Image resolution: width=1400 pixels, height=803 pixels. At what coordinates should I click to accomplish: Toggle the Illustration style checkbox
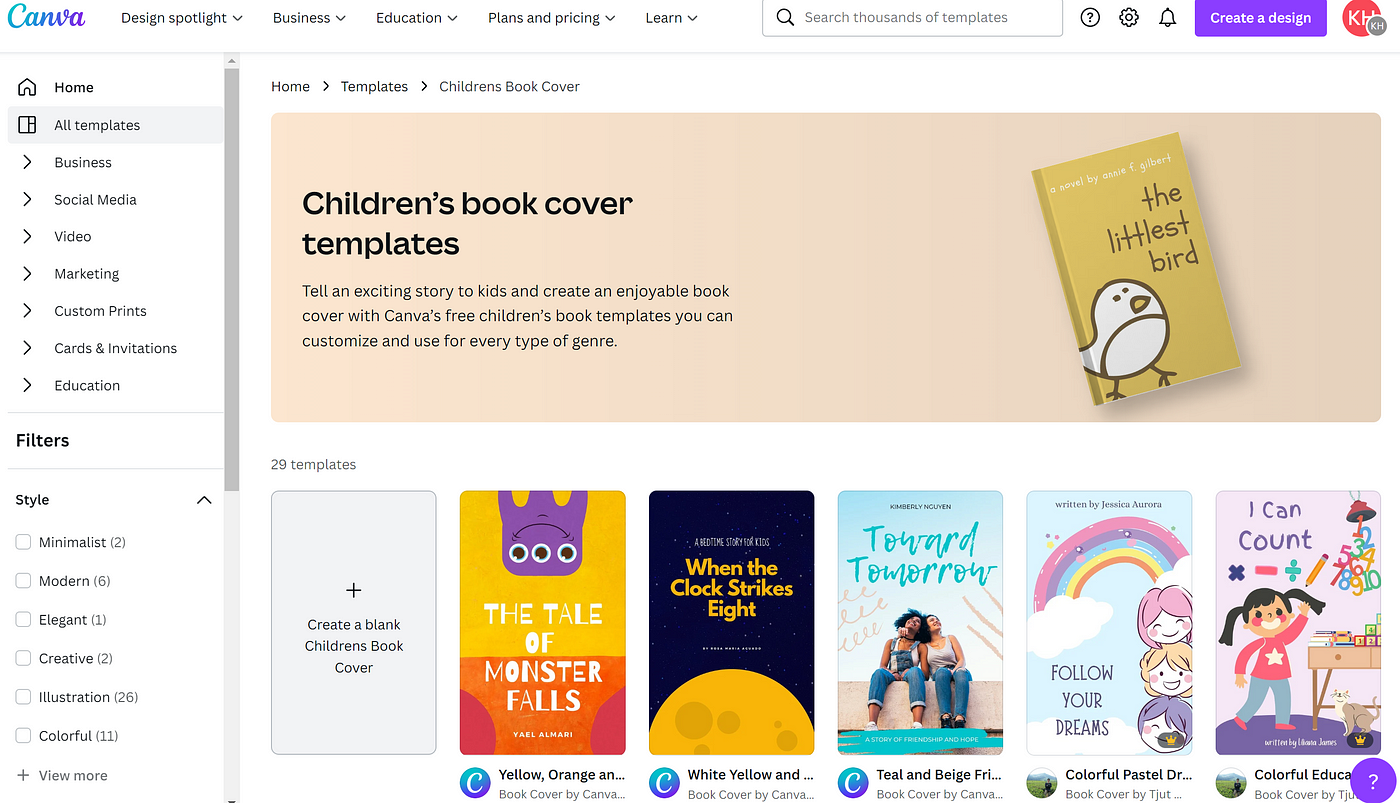[23, 697]
